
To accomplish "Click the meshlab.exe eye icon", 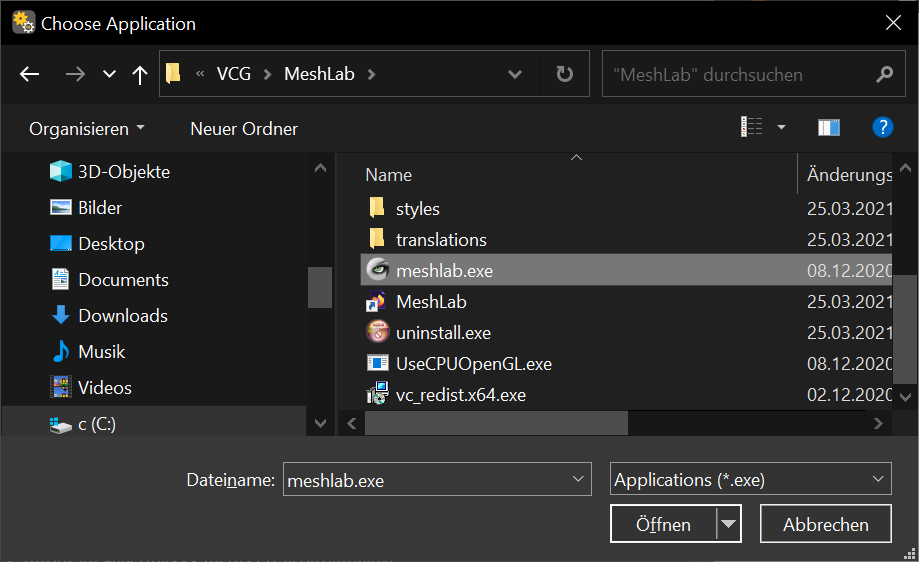I will 377,270.
